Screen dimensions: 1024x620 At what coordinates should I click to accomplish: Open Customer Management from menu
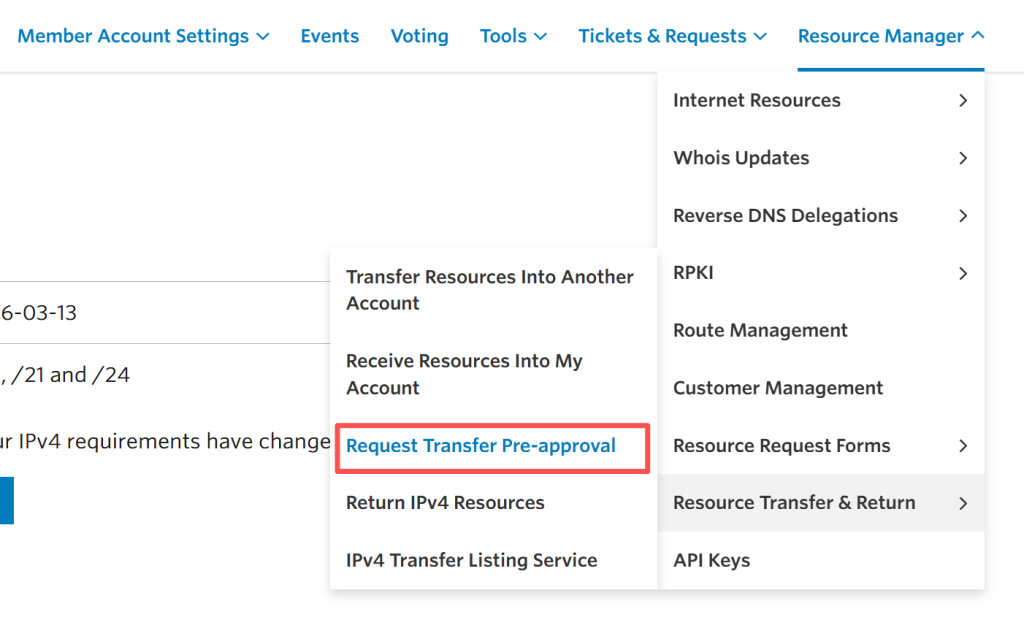[x=778, y=388]
